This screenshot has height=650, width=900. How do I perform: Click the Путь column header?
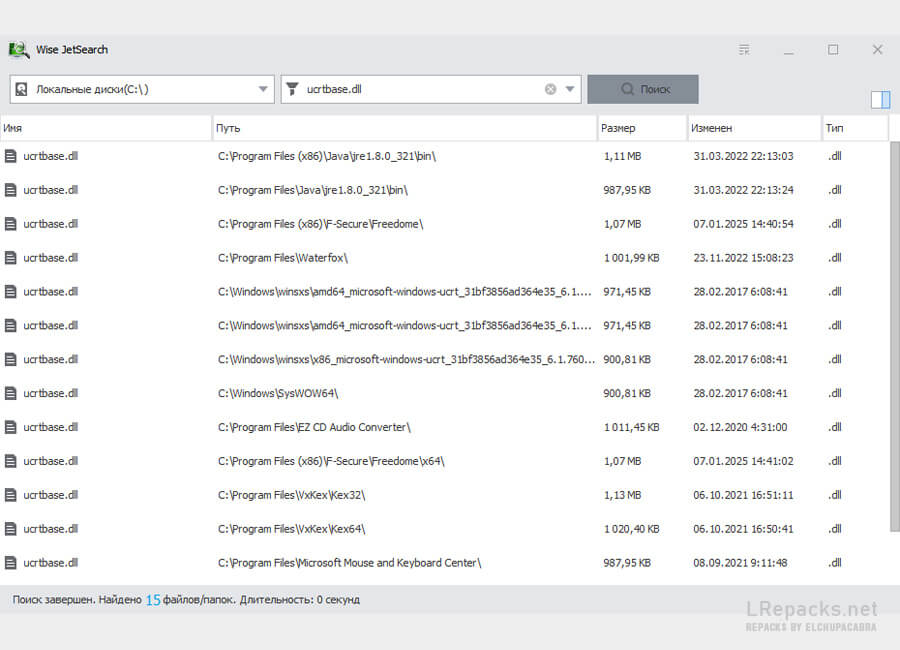404,128
